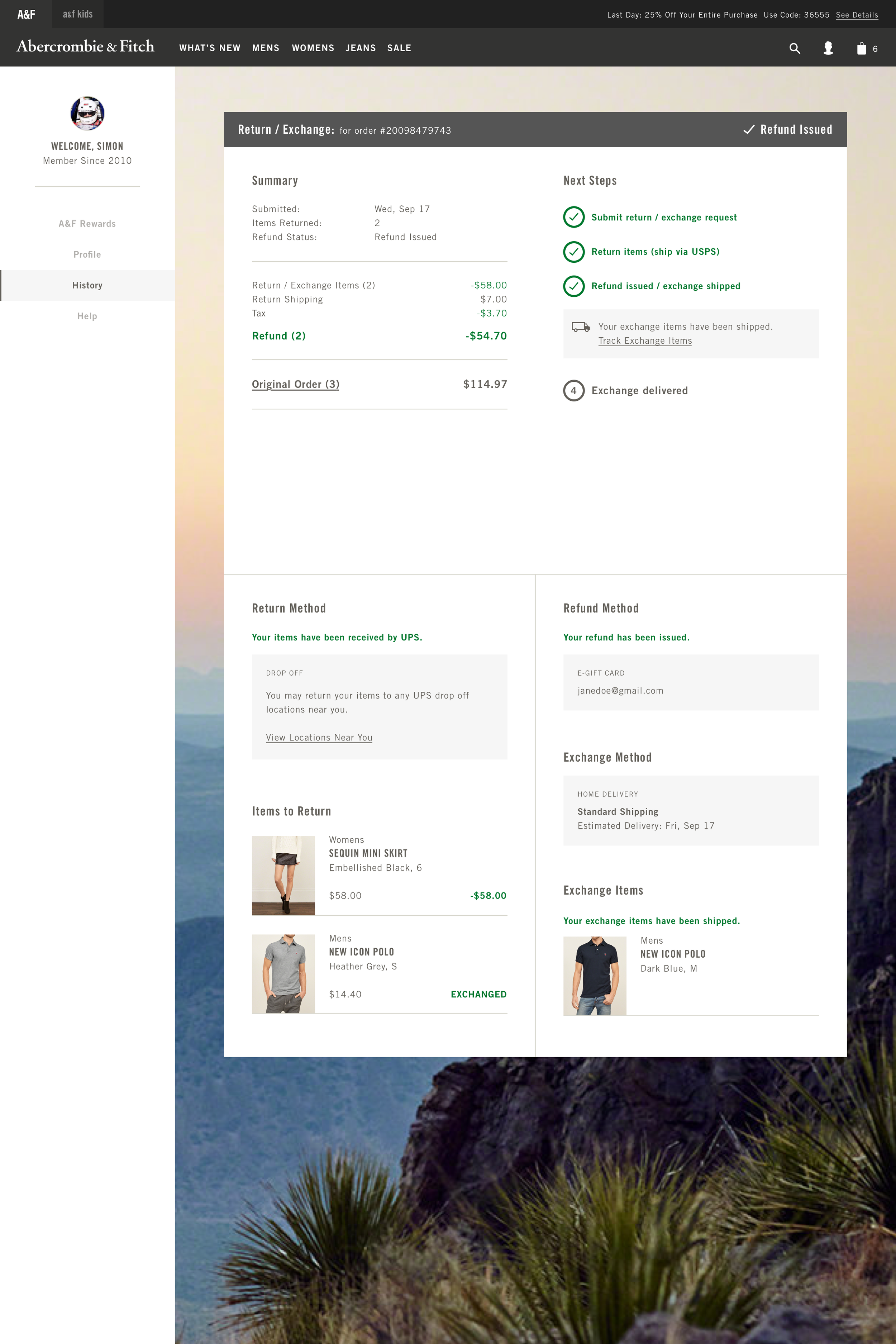Switch to the a&f kids tab
The height and width of the screenshot is (1344, 896).
tap(78, 14)
